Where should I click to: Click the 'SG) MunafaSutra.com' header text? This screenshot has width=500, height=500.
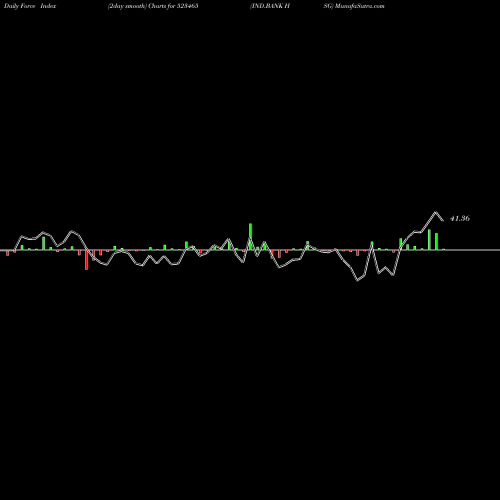(354, 6)
